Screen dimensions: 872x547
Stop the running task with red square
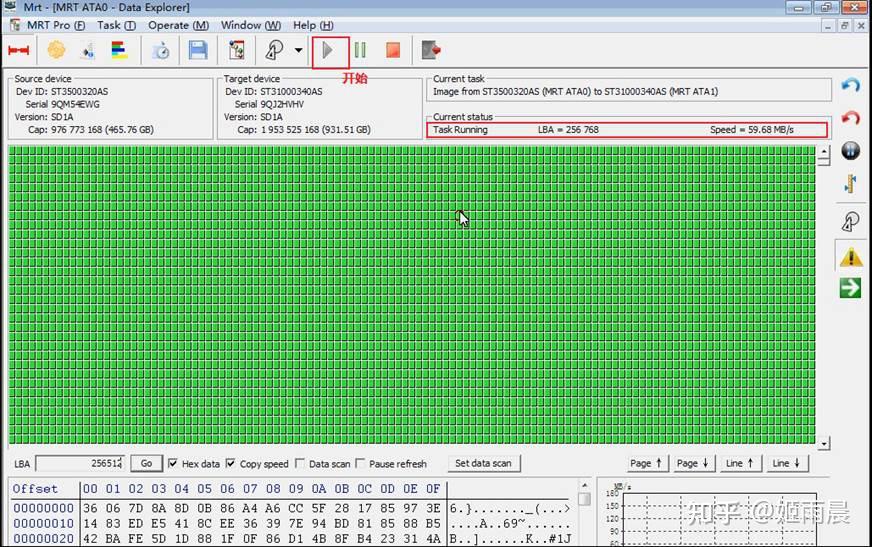pos(393,51)
